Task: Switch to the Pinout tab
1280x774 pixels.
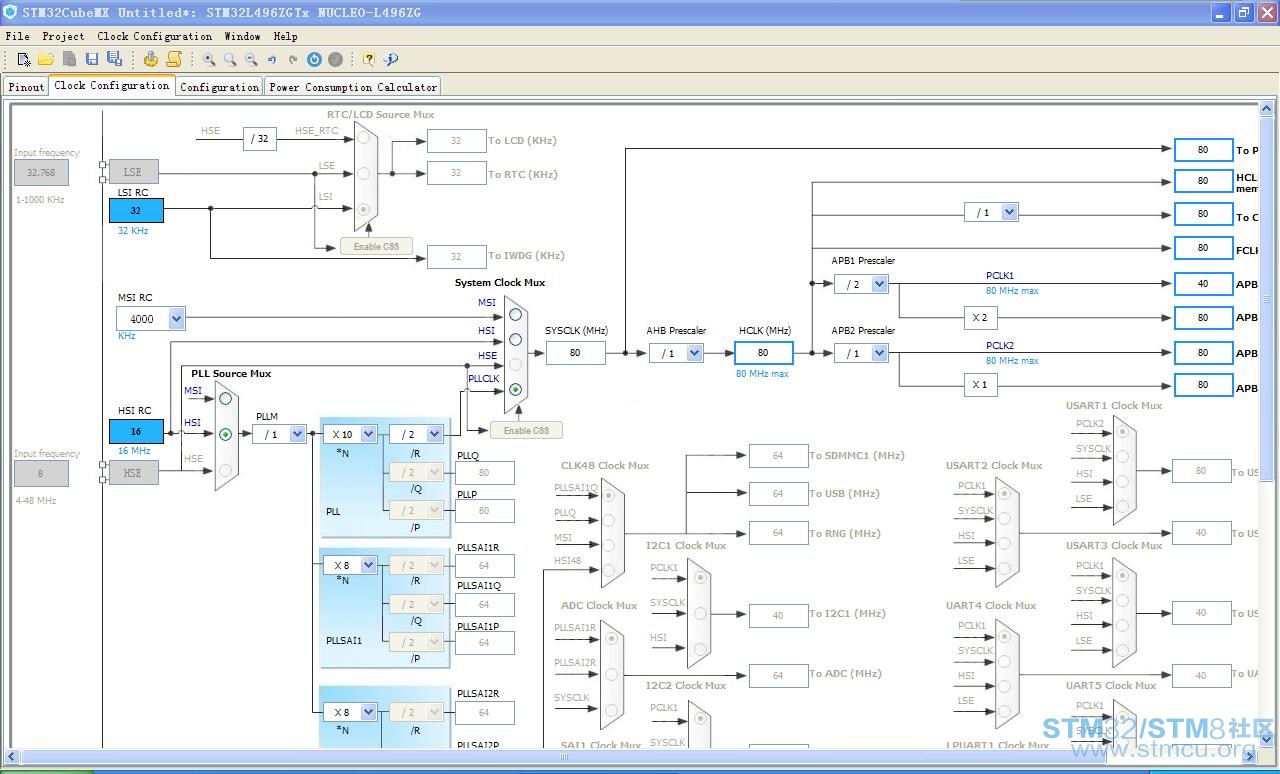Action: [x=26, y=87]
